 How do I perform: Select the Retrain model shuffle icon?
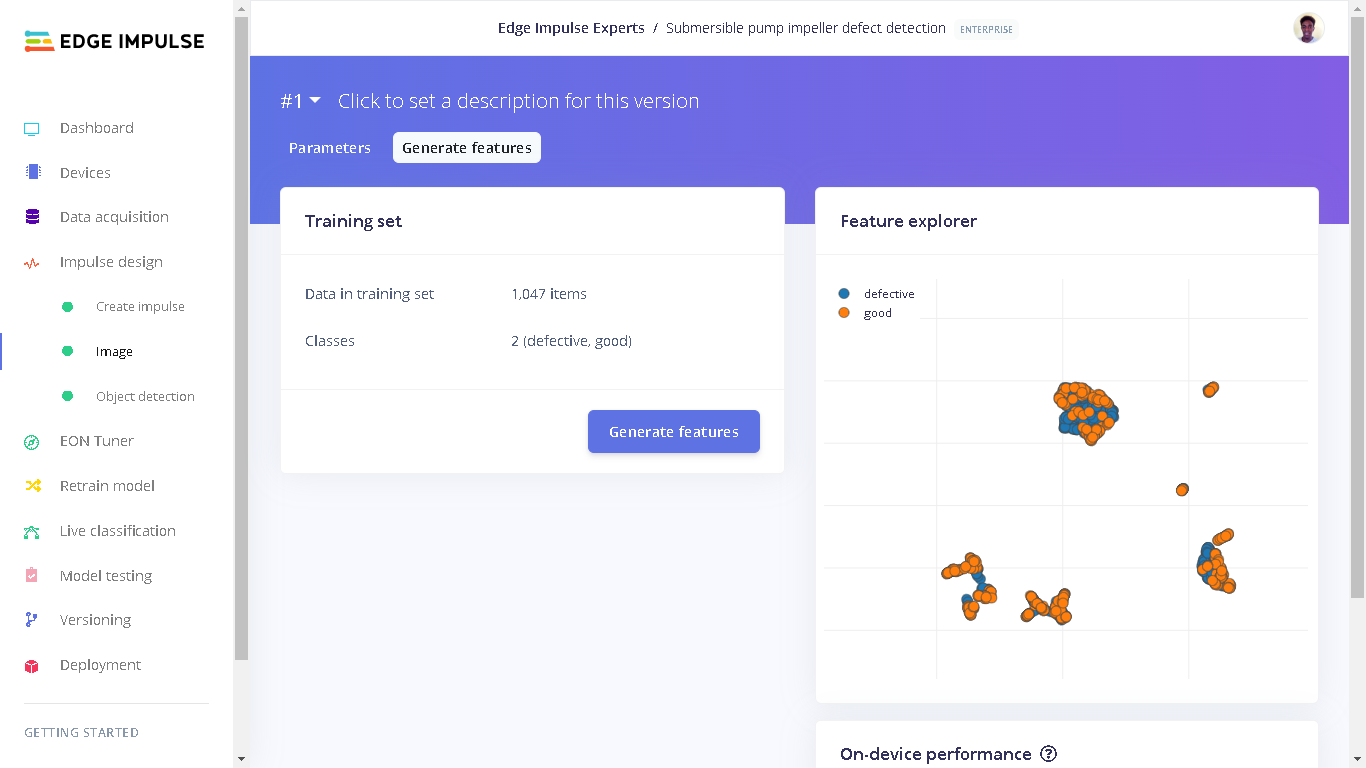[31, 486]
